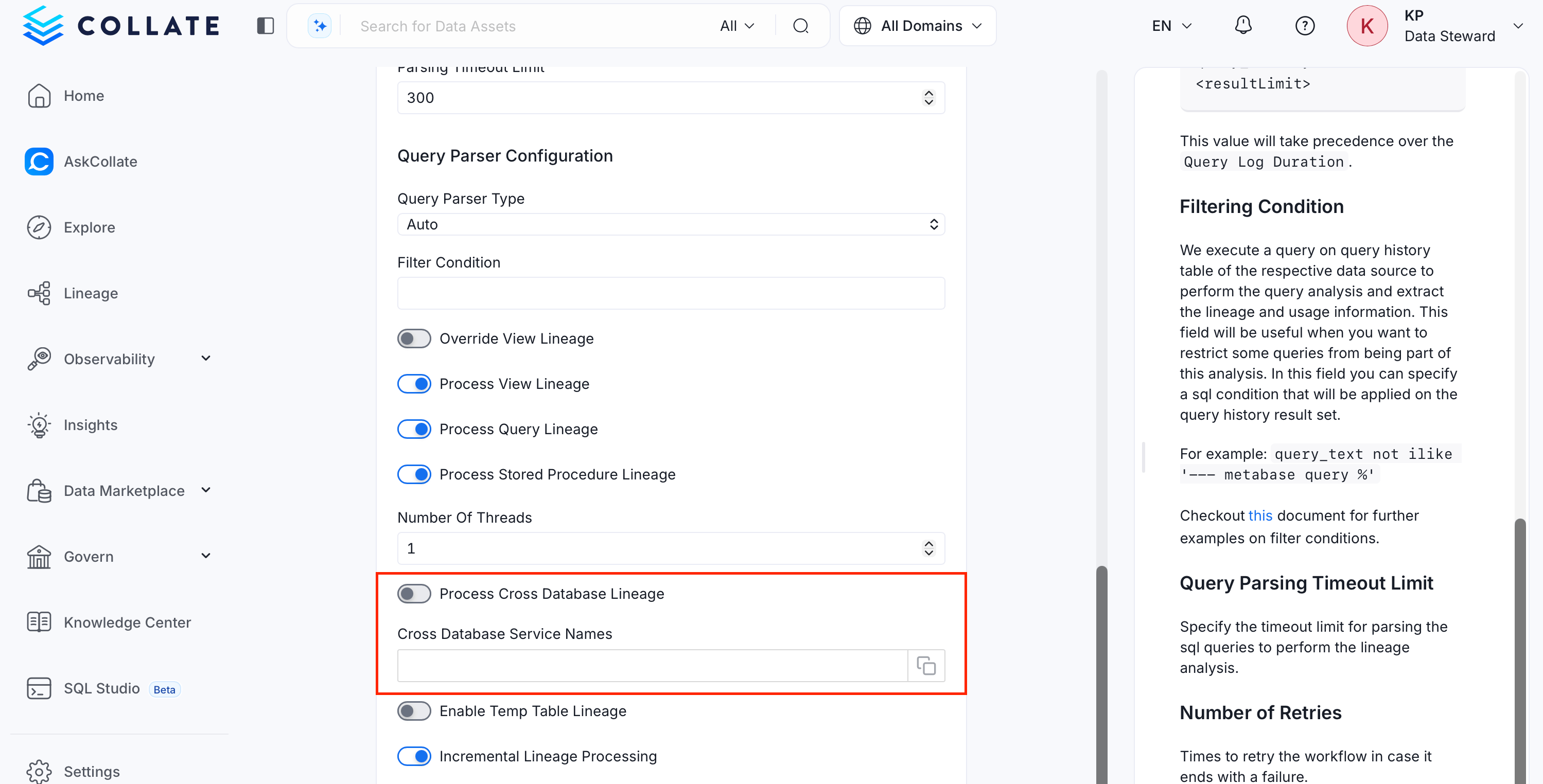
Task: Open the Query Parser Type dropdown
Action: [671, 225]
